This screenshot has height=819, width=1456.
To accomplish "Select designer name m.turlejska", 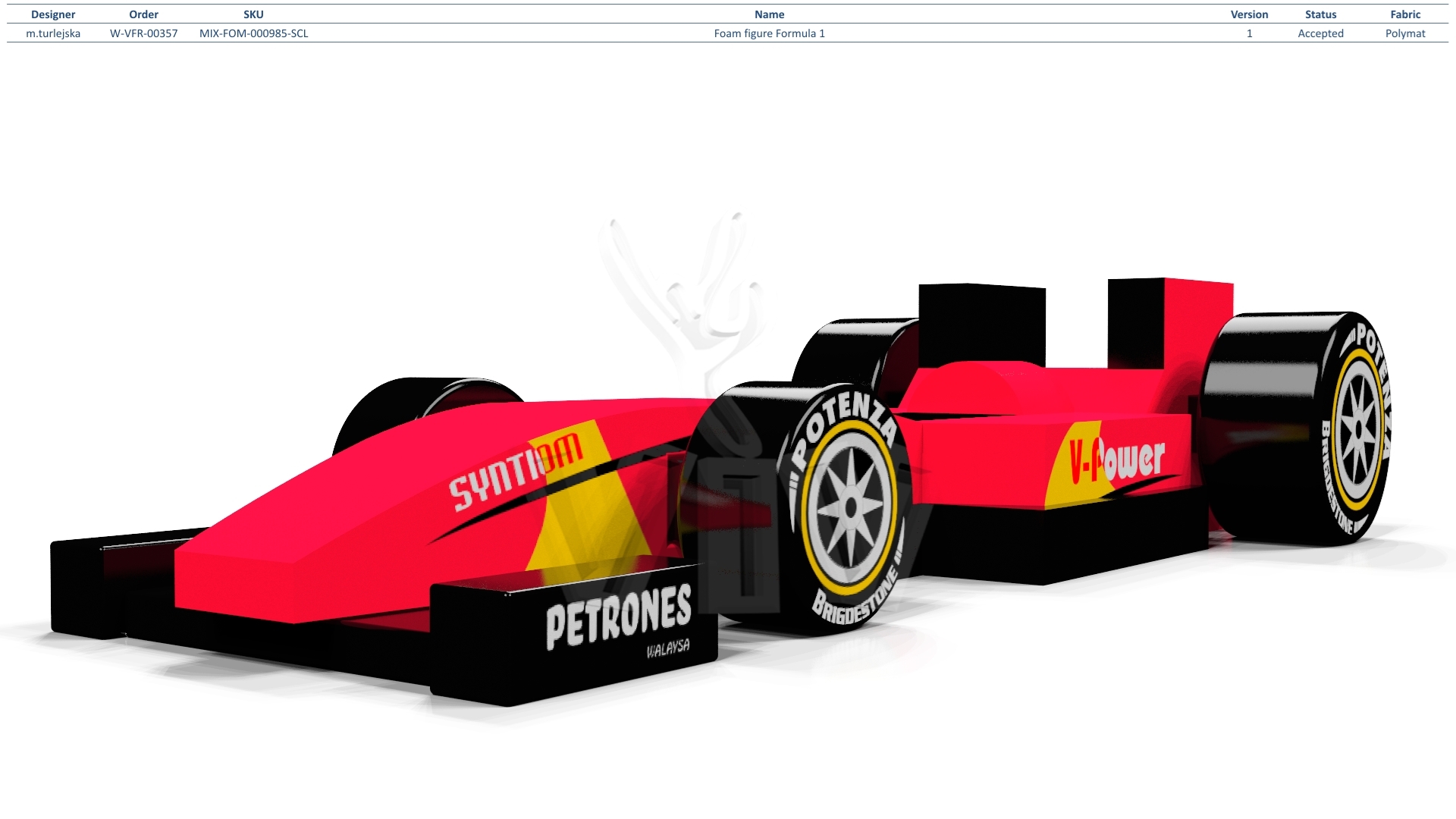I will tap(53, 33).
